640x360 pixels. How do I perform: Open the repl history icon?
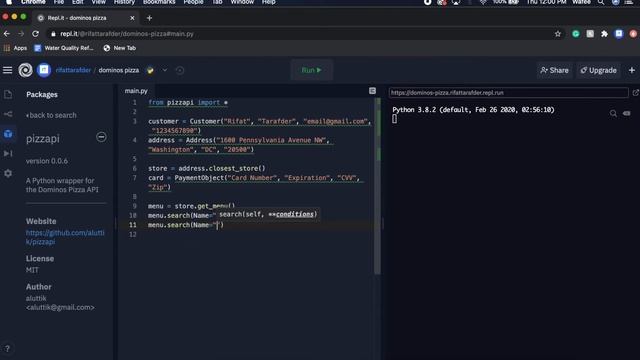click(180, 70)
